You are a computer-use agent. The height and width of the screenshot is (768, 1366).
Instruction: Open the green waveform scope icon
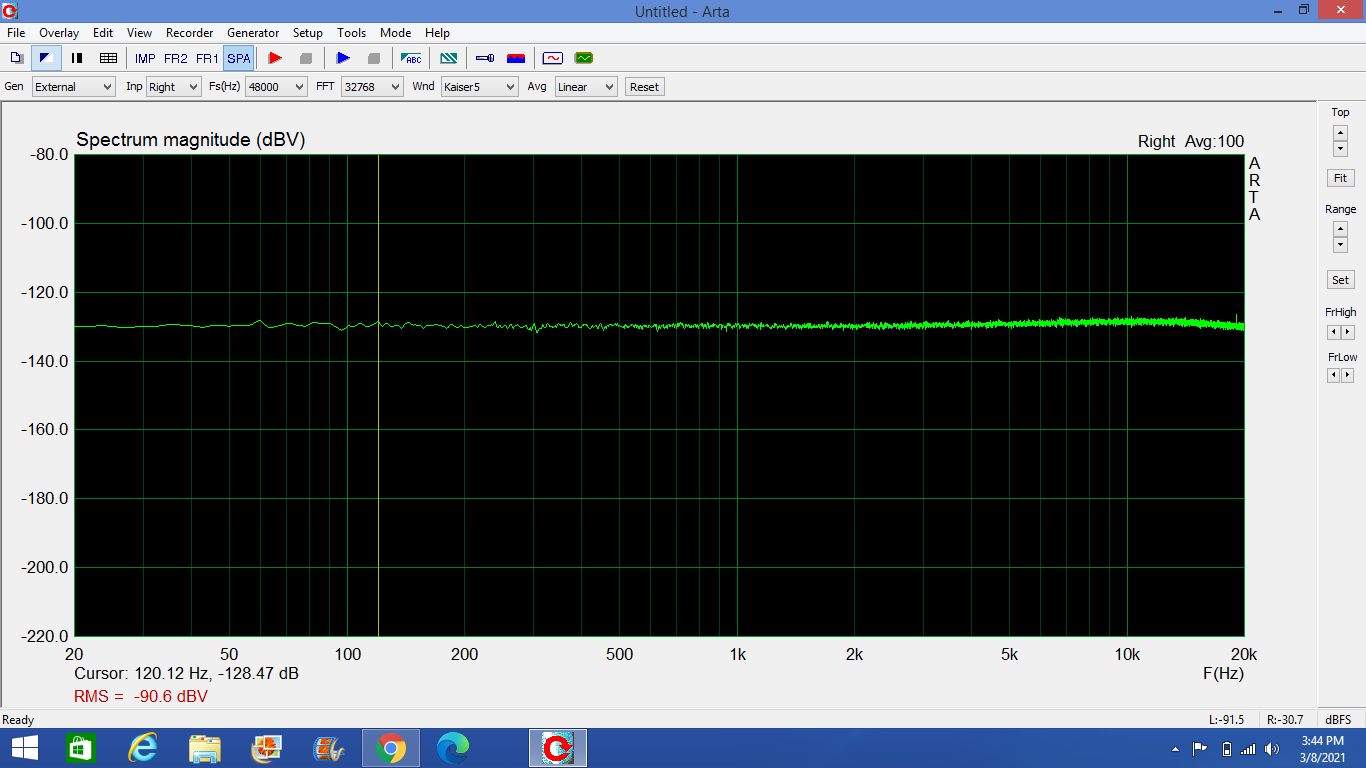[x=584, y=58]
